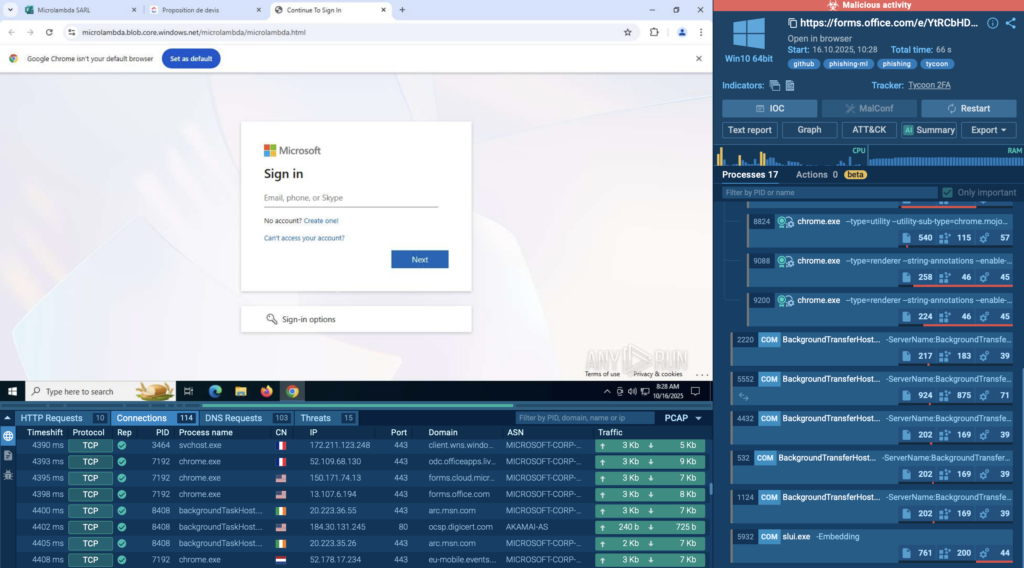Collapse the network panel with the up arrow
The height and width of the screenshot is (568, 1024).
pyautogui.click(x=8, y=418)
